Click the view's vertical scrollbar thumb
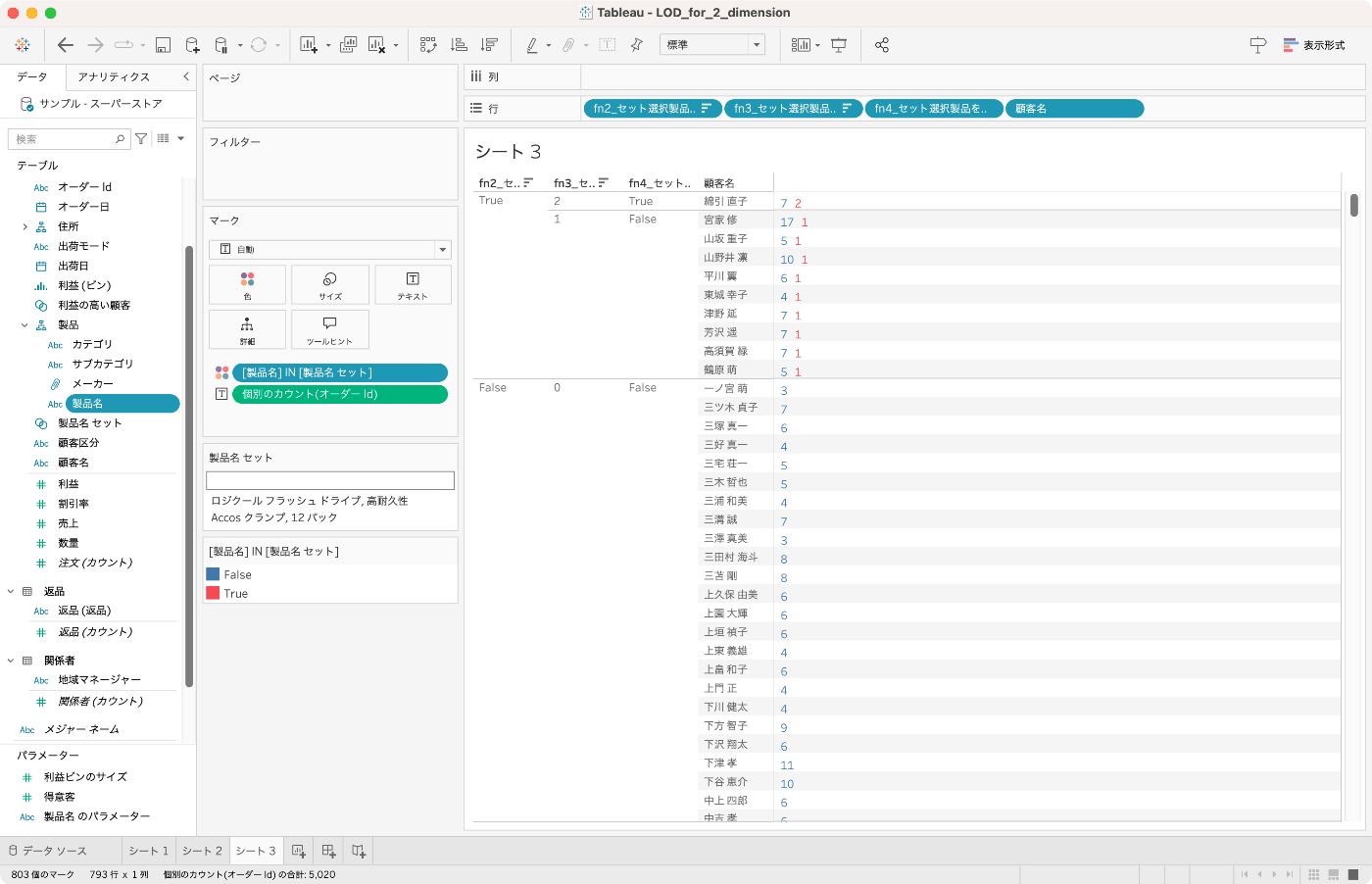Screen dimensions: 1372x884 [x=1354, y=205]
